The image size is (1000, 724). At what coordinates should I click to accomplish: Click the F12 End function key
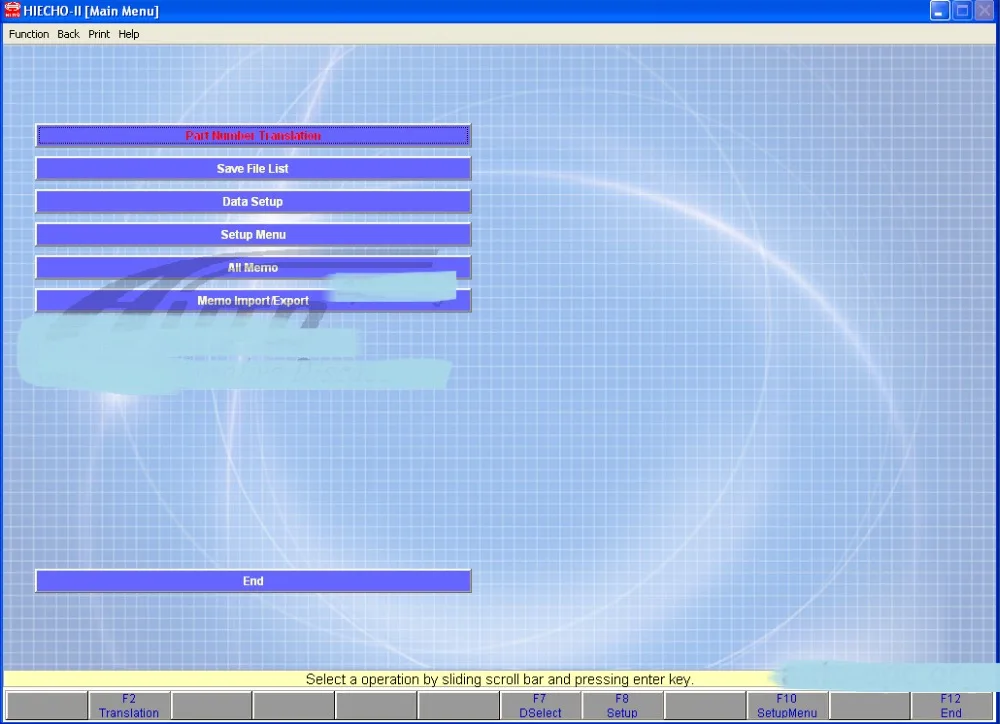coord(951,706)
